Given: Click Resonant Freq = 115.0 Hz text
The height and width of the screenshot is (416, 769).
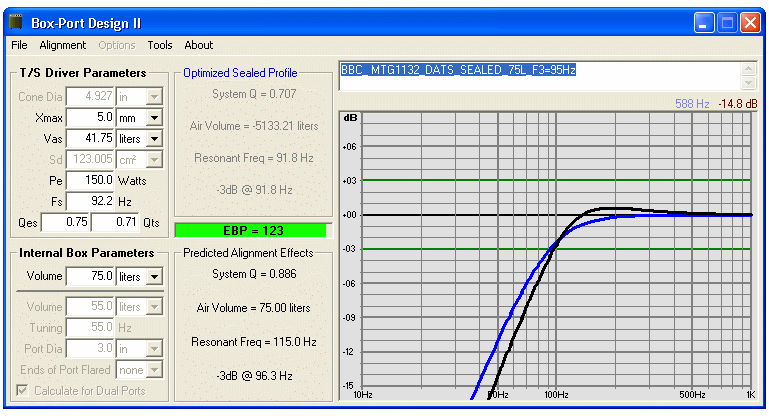Looking at the screenshot, I should tap(254, 342).
